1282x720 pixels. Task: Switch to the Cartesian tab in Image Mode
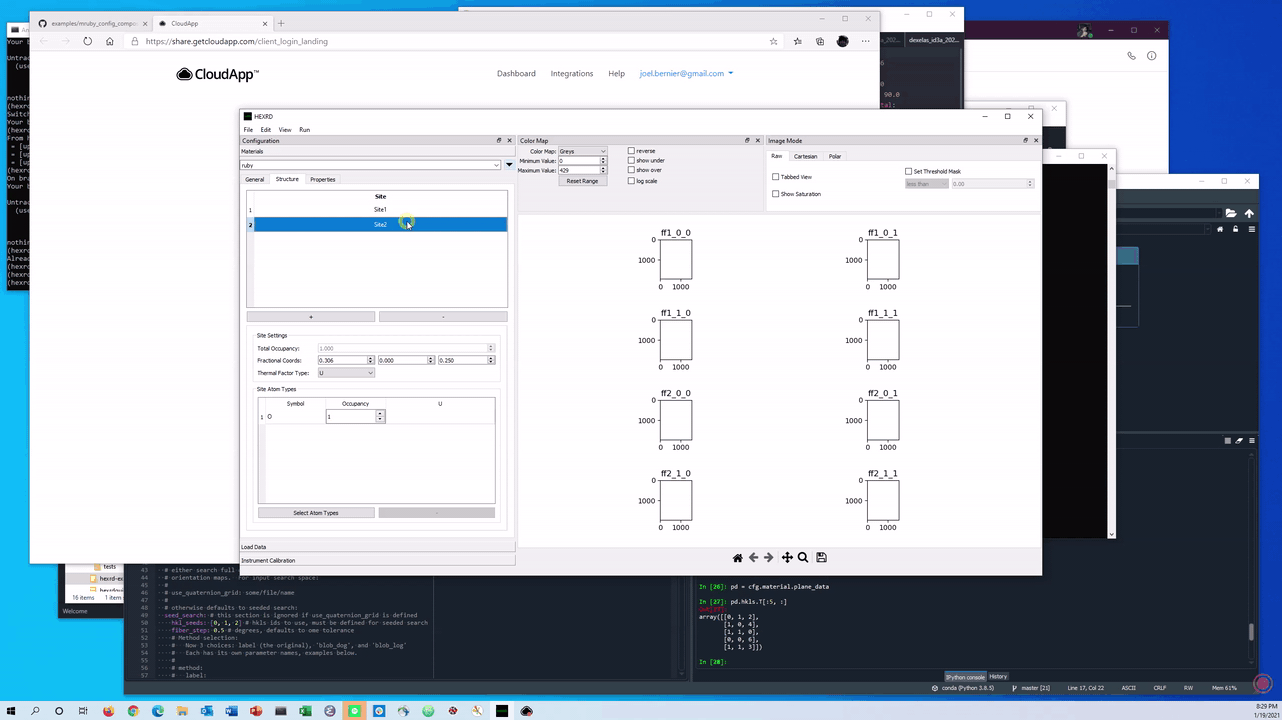[805, 156]
